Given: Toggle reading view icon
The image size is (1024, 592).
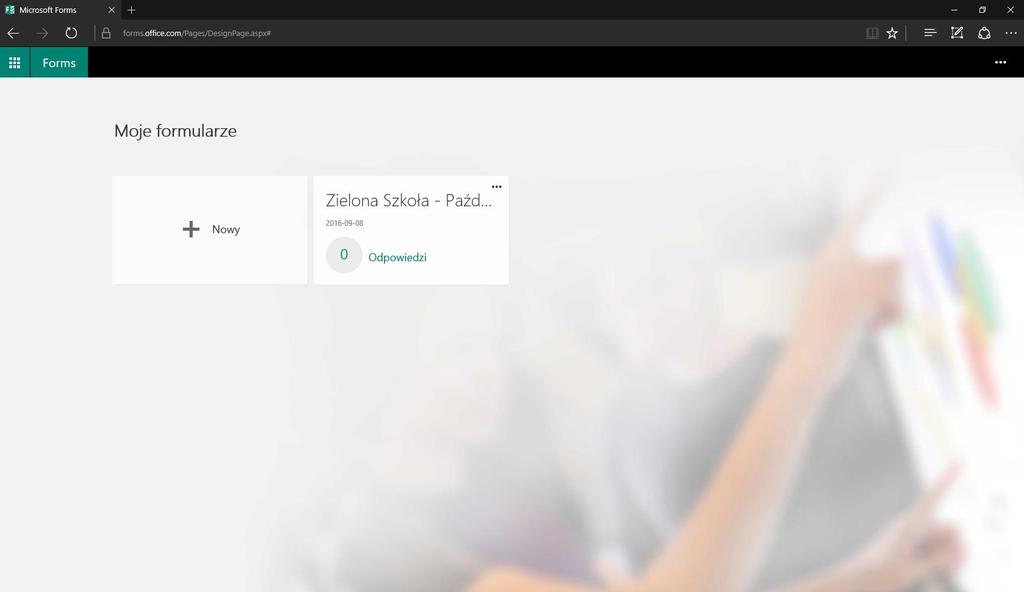Looking at the screenshot, I should (872, 33).
